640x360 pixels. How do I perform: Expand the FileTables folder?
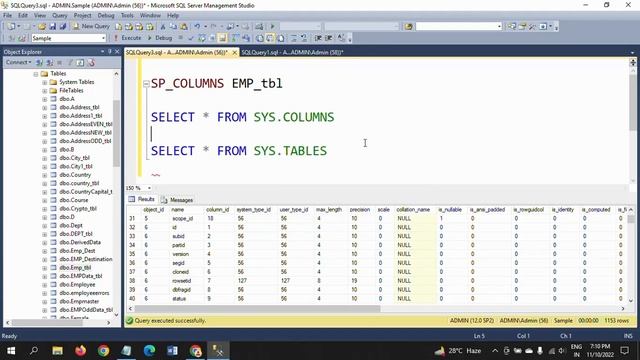tap(44, 91)
